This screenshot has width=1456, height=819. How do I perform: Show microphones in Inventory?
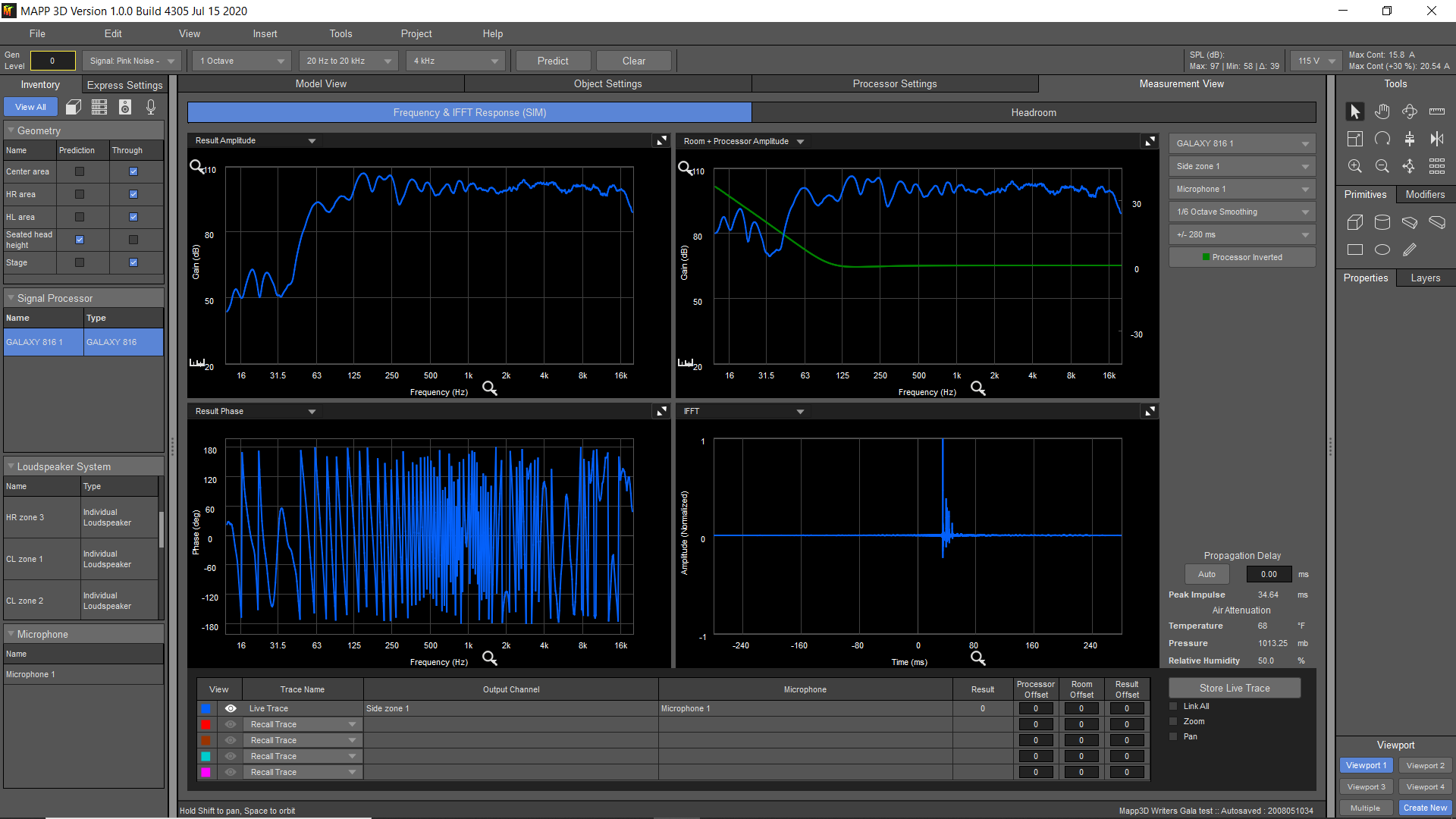point(151,107)
